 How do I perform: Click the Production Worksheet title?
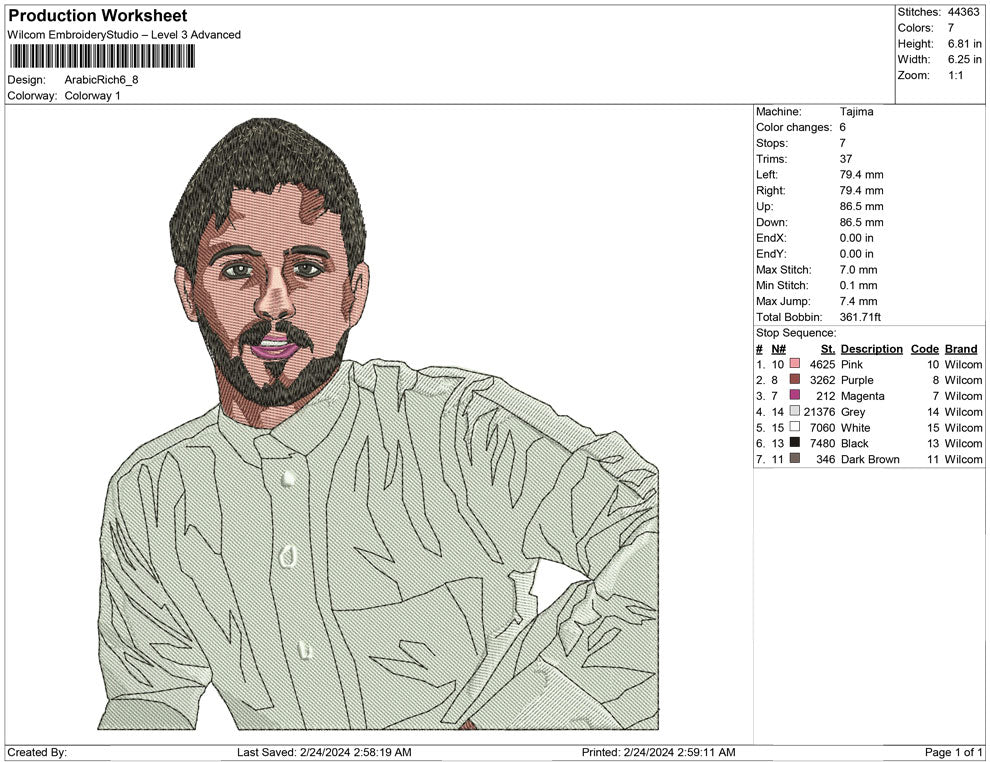pos(97,16)
